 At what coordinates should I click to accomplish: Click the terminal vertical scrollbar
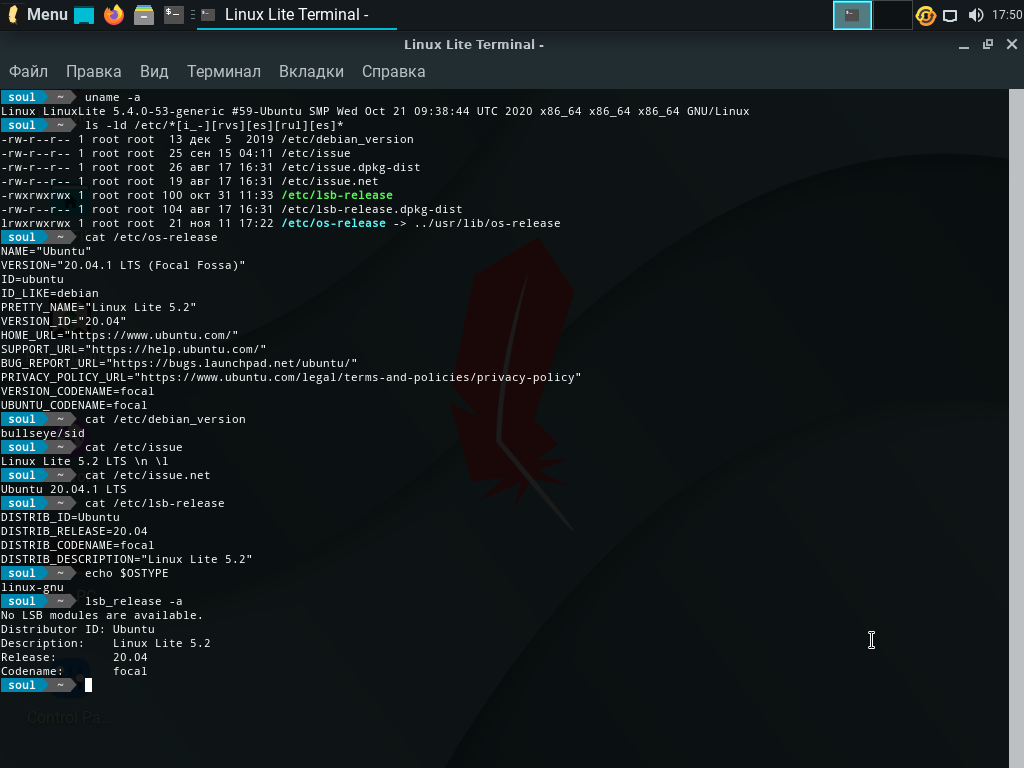click(1016, 428)
